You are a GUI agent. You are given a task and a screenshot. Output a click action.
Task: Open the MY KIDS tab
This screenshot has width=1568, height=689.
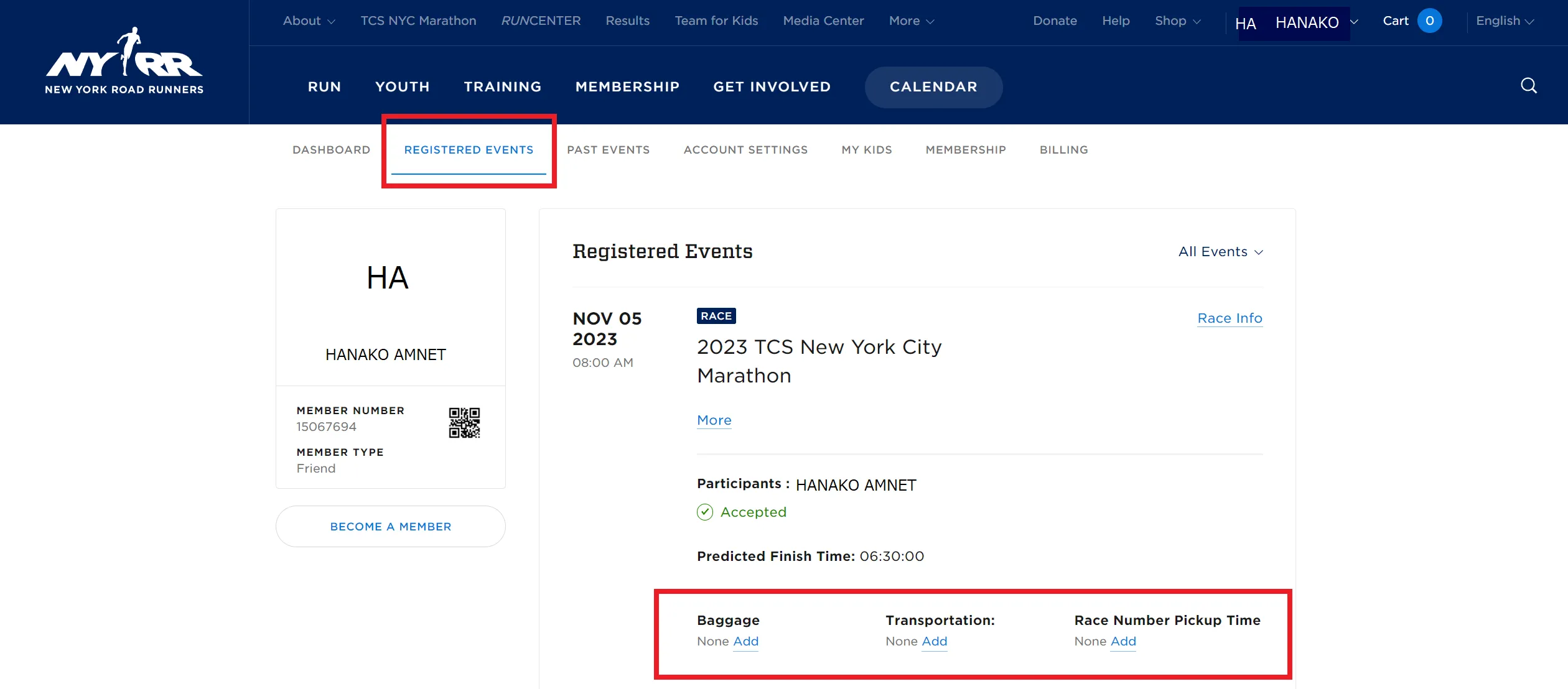pos(867,150)
